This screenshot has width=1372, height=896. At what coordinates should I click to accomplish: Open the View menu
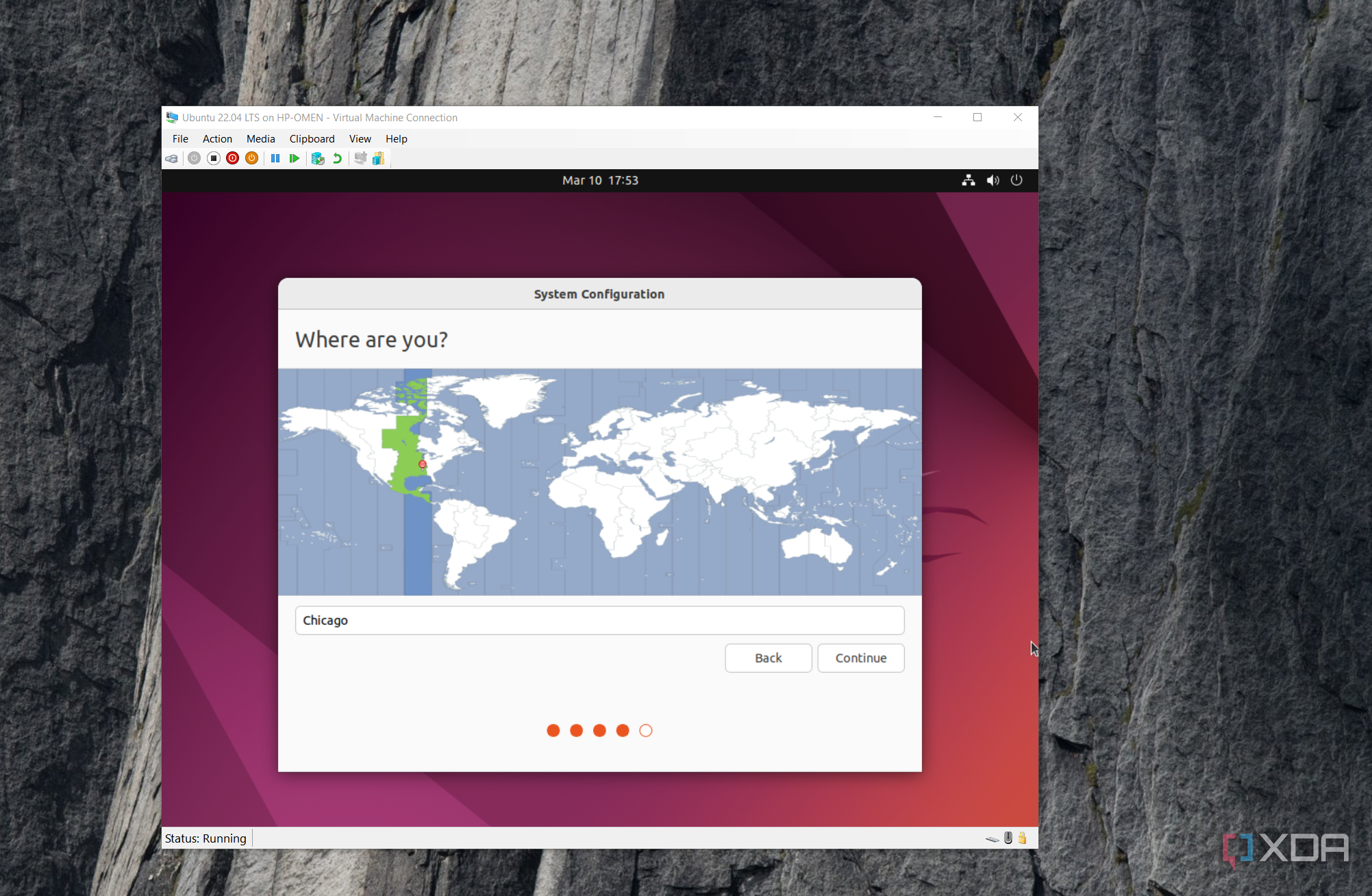360,139
